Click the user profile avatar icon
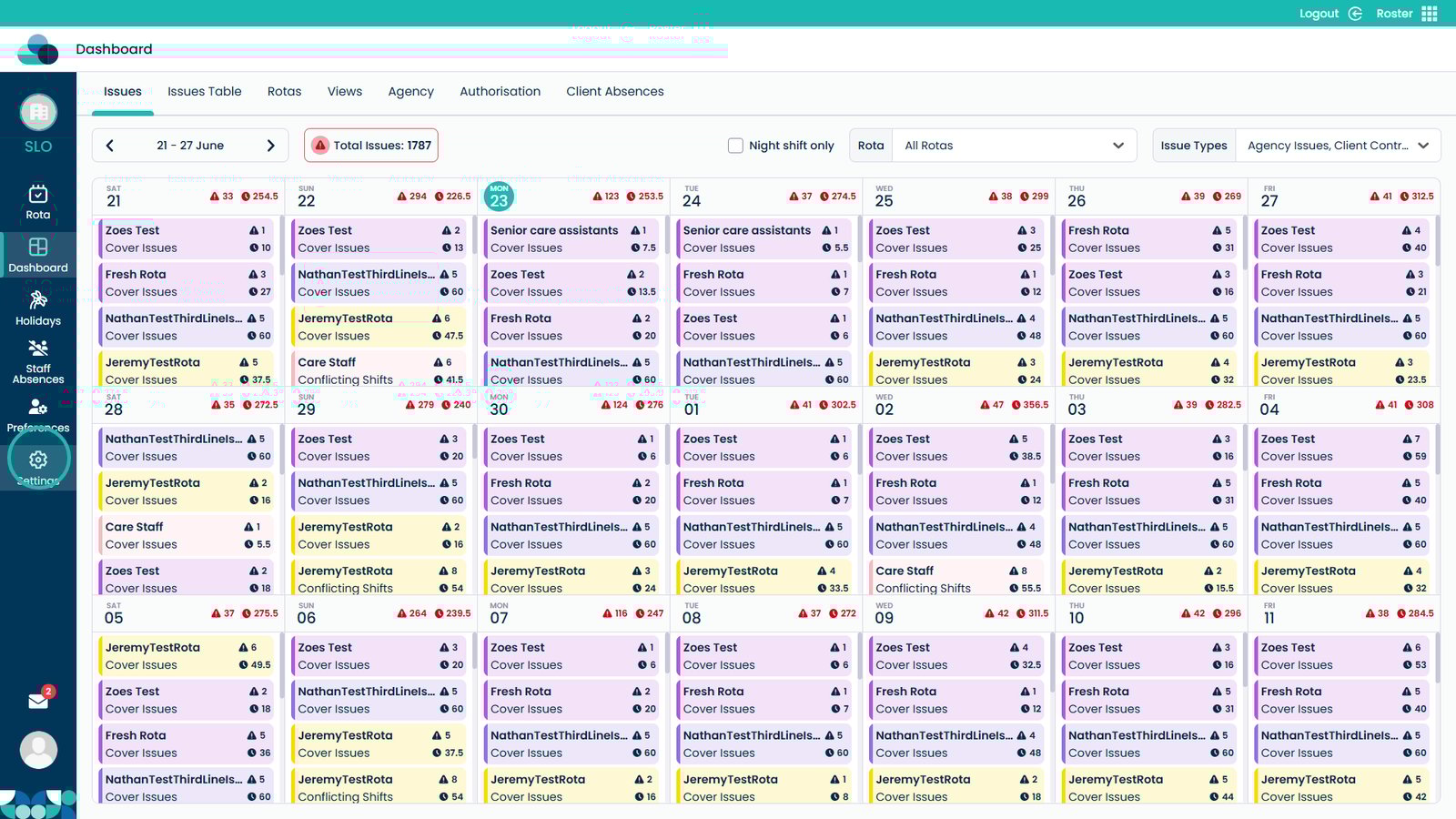The width and height of the screenshot is (1456, 819). pos(38,750)
